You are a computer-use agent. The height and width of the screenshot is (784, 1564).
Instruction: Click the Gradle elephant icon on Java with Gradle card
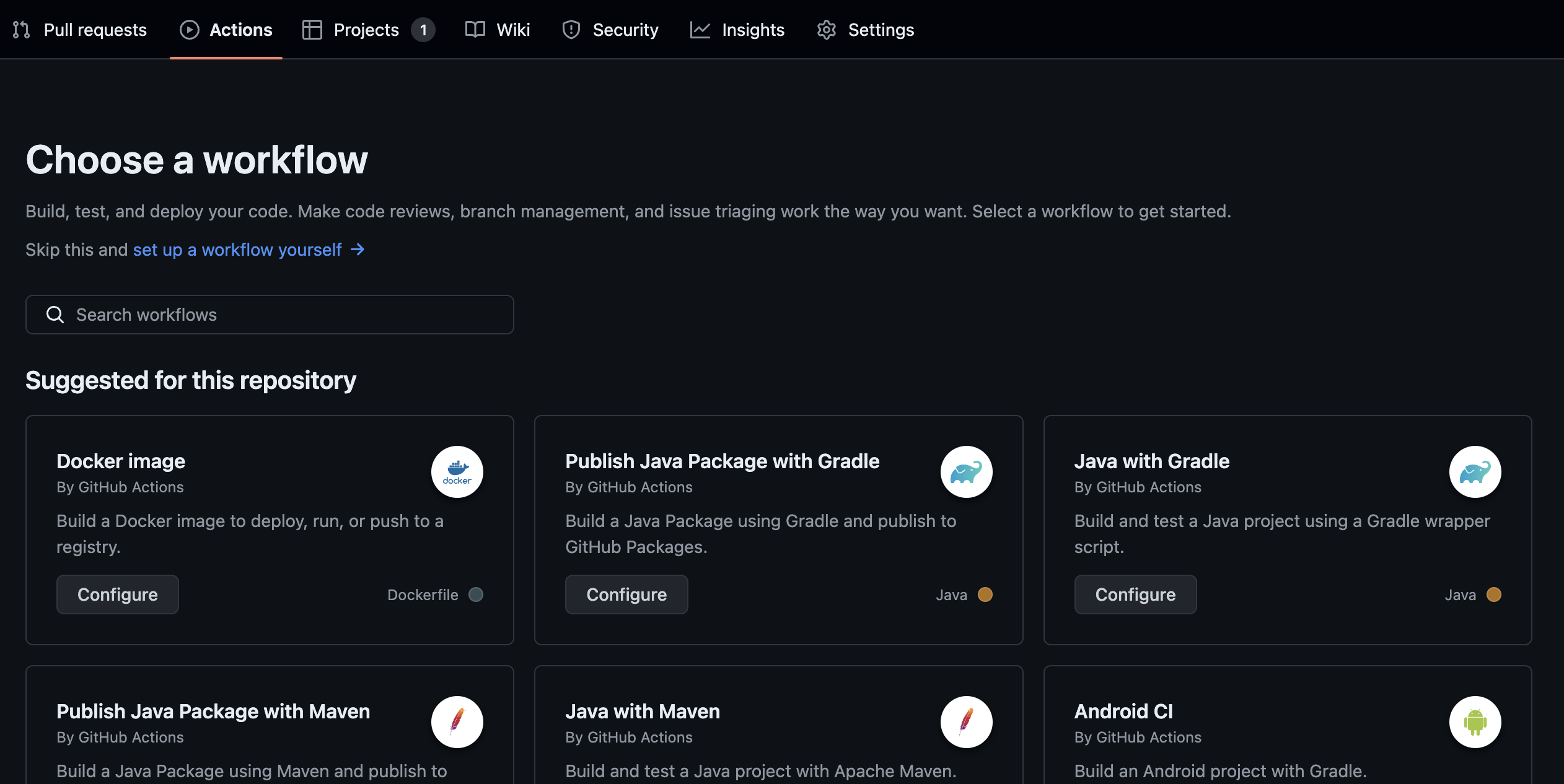1475,472
